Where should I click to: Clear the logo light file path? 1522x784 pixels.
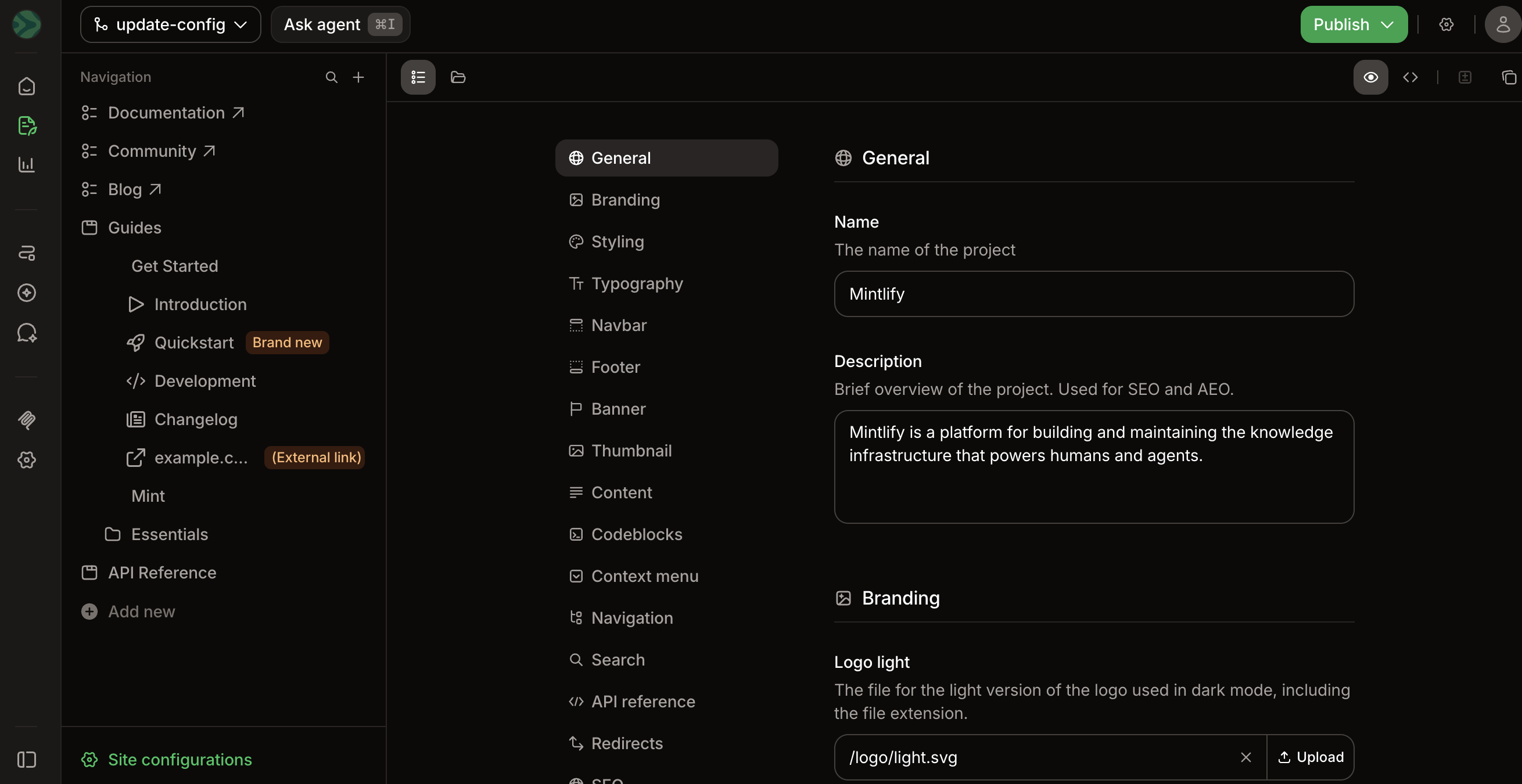(1246, 757)
